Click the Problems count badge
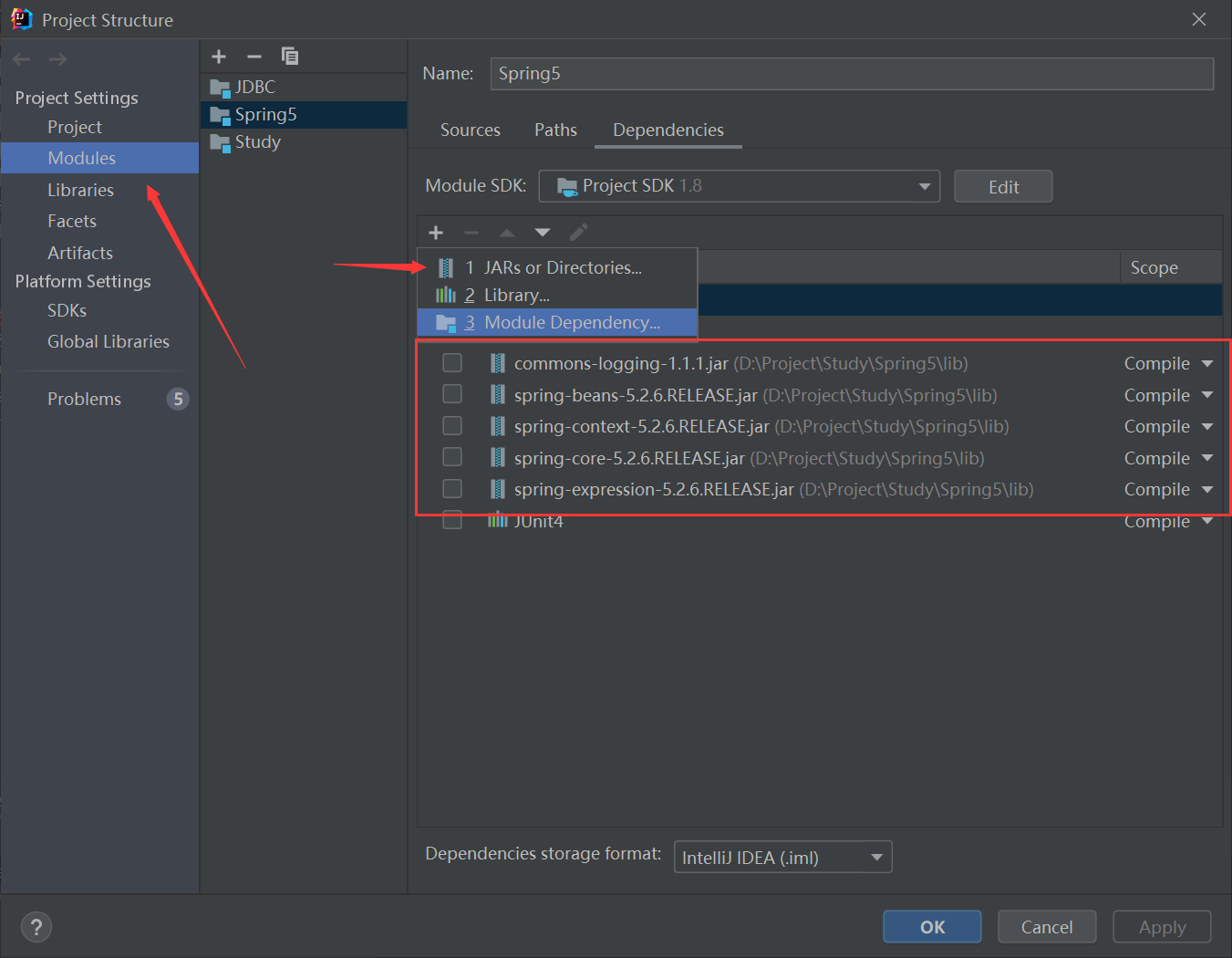This screenshot has height=958, width=1232. (178, 399)
